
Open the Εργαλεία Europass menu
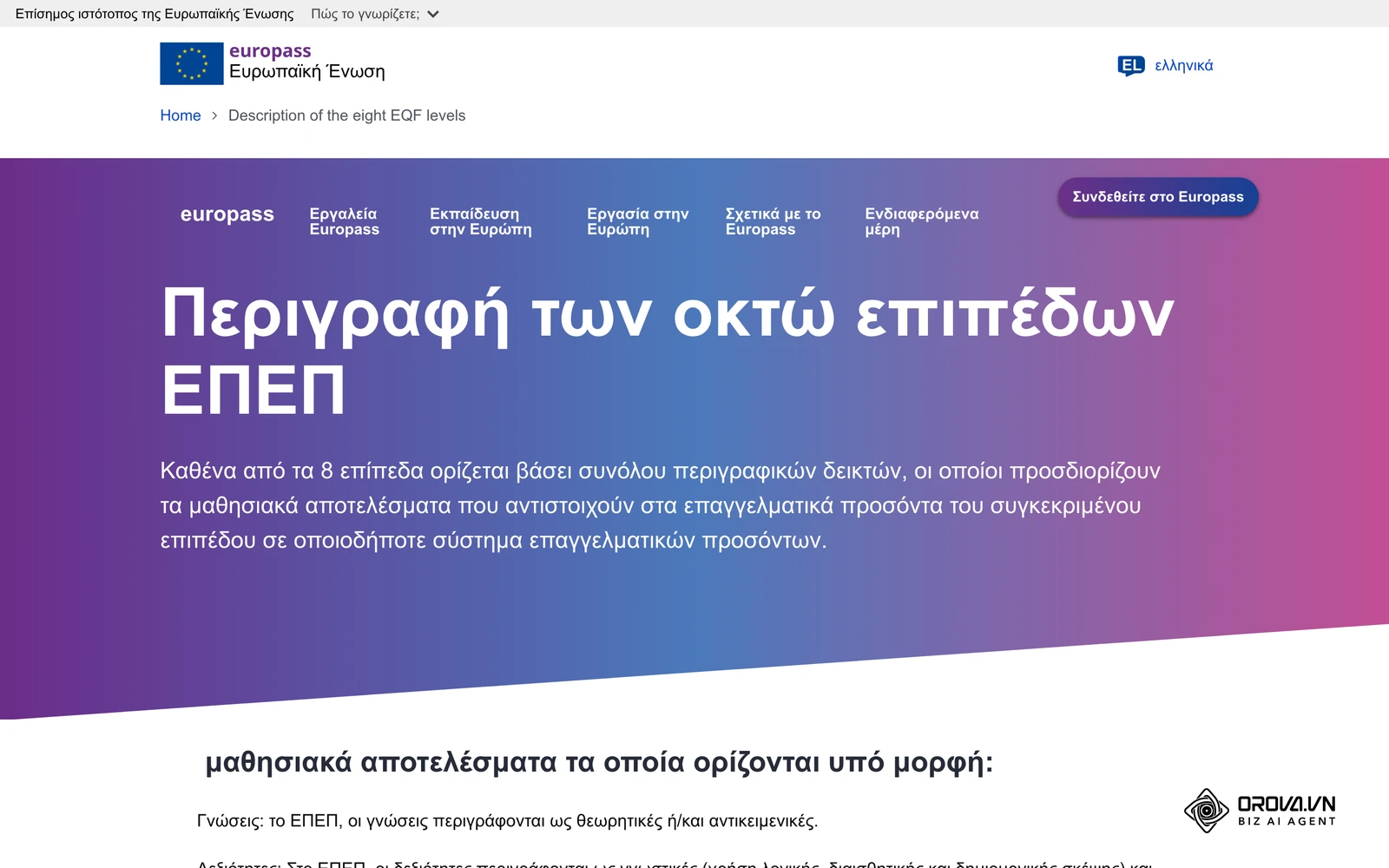(x=345, y=221)
